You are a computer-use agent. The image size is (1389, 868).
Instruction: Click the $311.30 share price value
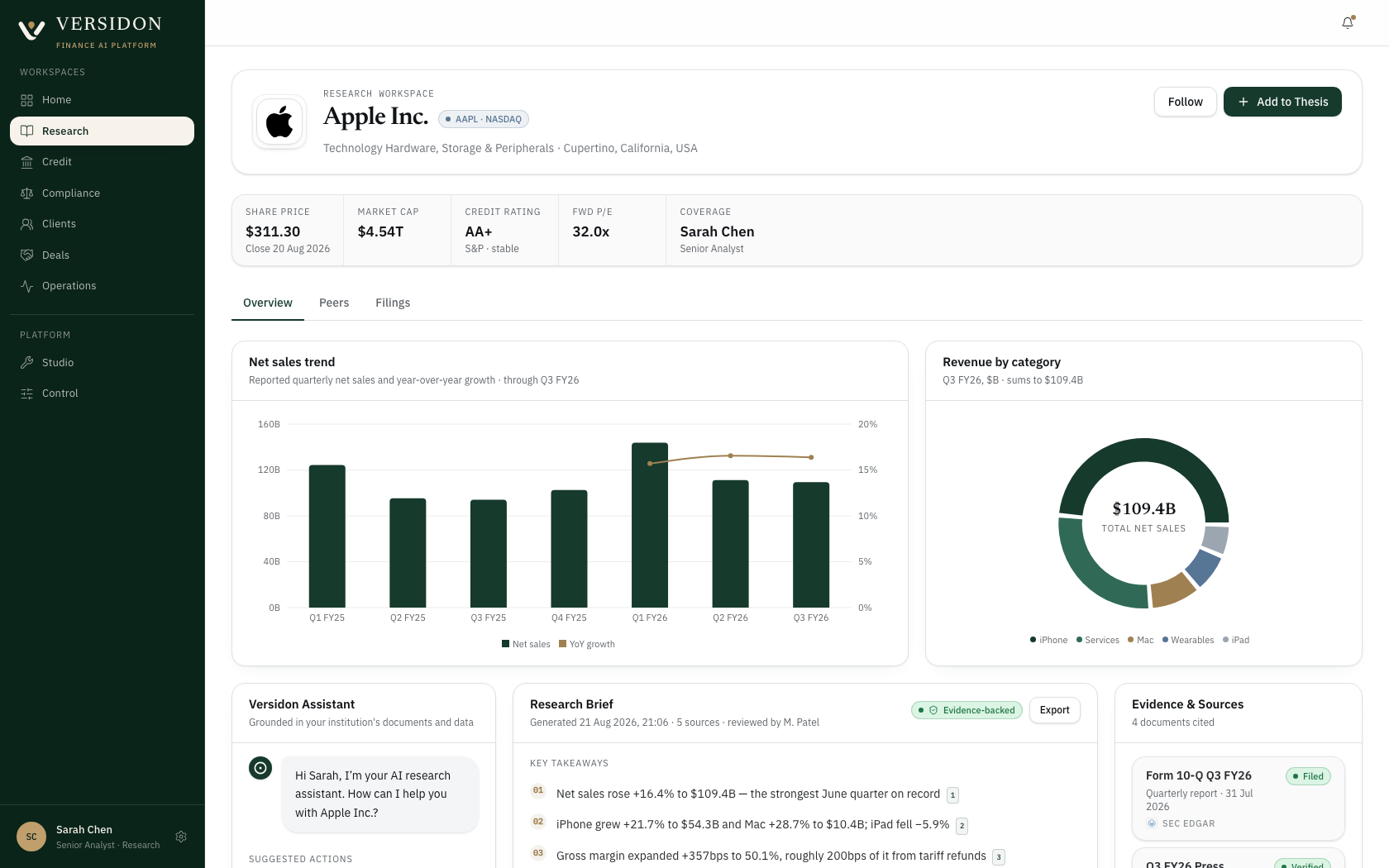tap(273, 231)
